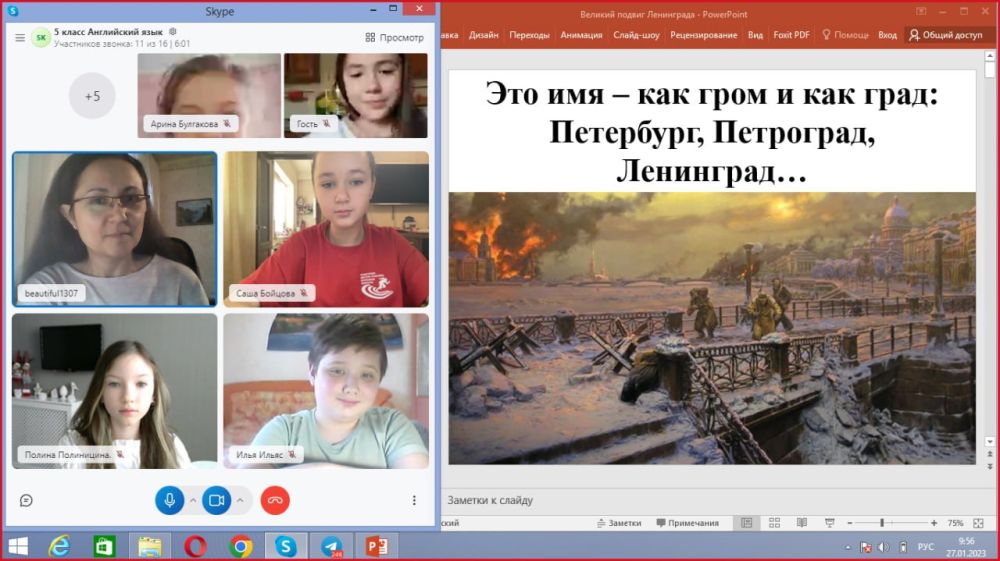This screenshot has height=561, width=1000.
Task: Open PowerPoint ribbon display options icon
Action: coord(921,11)
